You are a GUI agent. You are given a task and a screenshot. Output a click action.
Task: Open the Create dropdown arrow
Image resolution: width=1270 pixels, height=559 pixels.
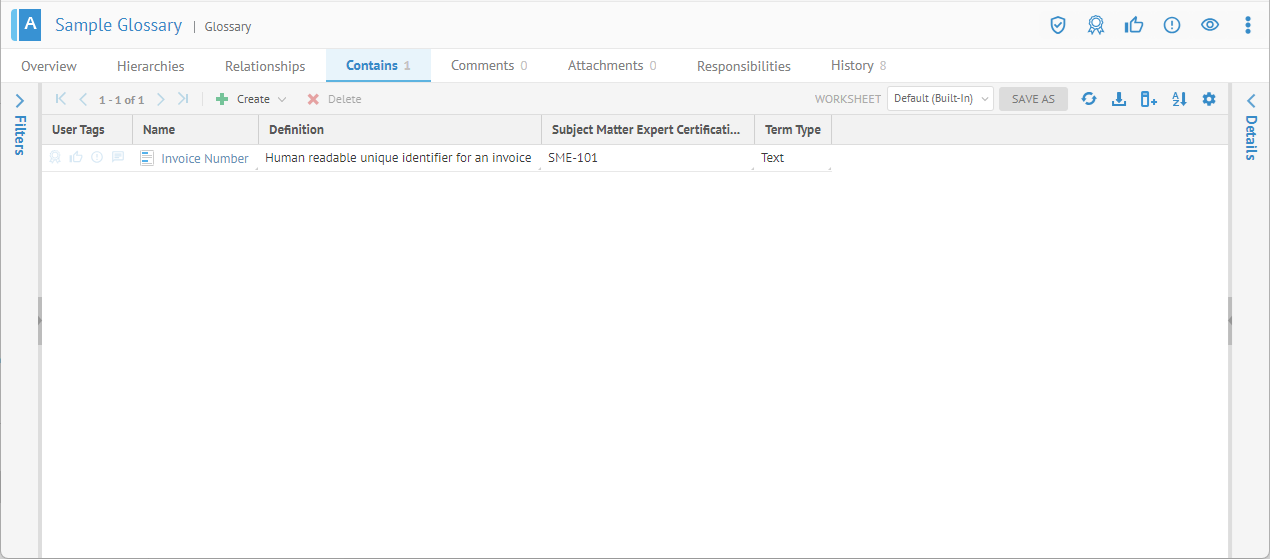[282, 100]
